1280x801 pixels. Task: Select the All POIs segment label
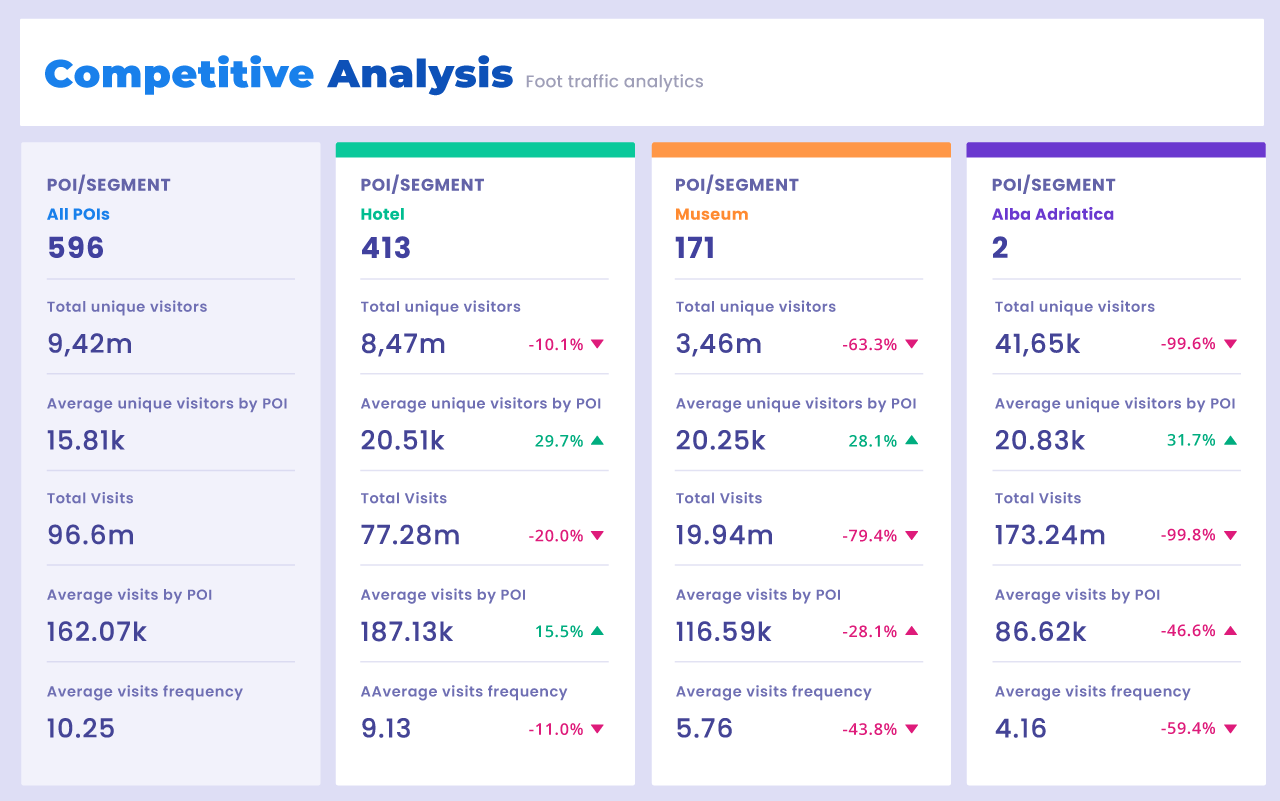[x=78, y=214]
